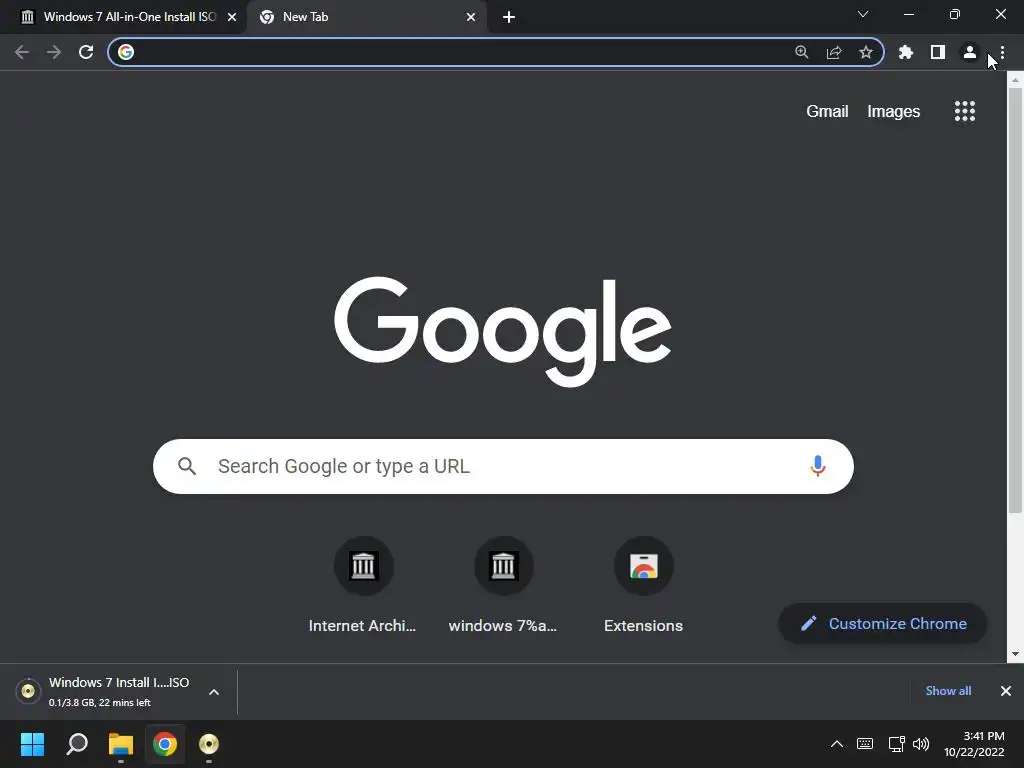Open Chrome's three-dot menu
This screenshot has height=768, width=1024.
click(x=1002, y=52)
